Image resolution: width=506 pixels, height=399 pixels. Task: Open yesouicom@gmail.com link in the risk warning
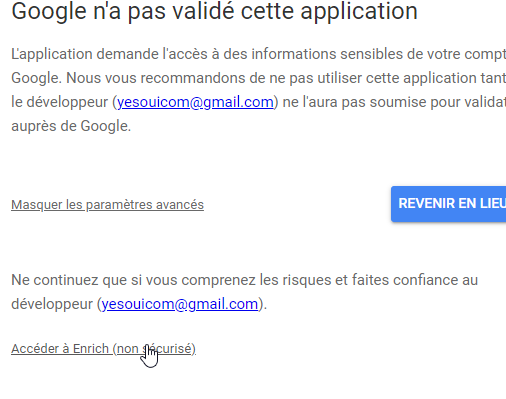click(x=180, y=304)
